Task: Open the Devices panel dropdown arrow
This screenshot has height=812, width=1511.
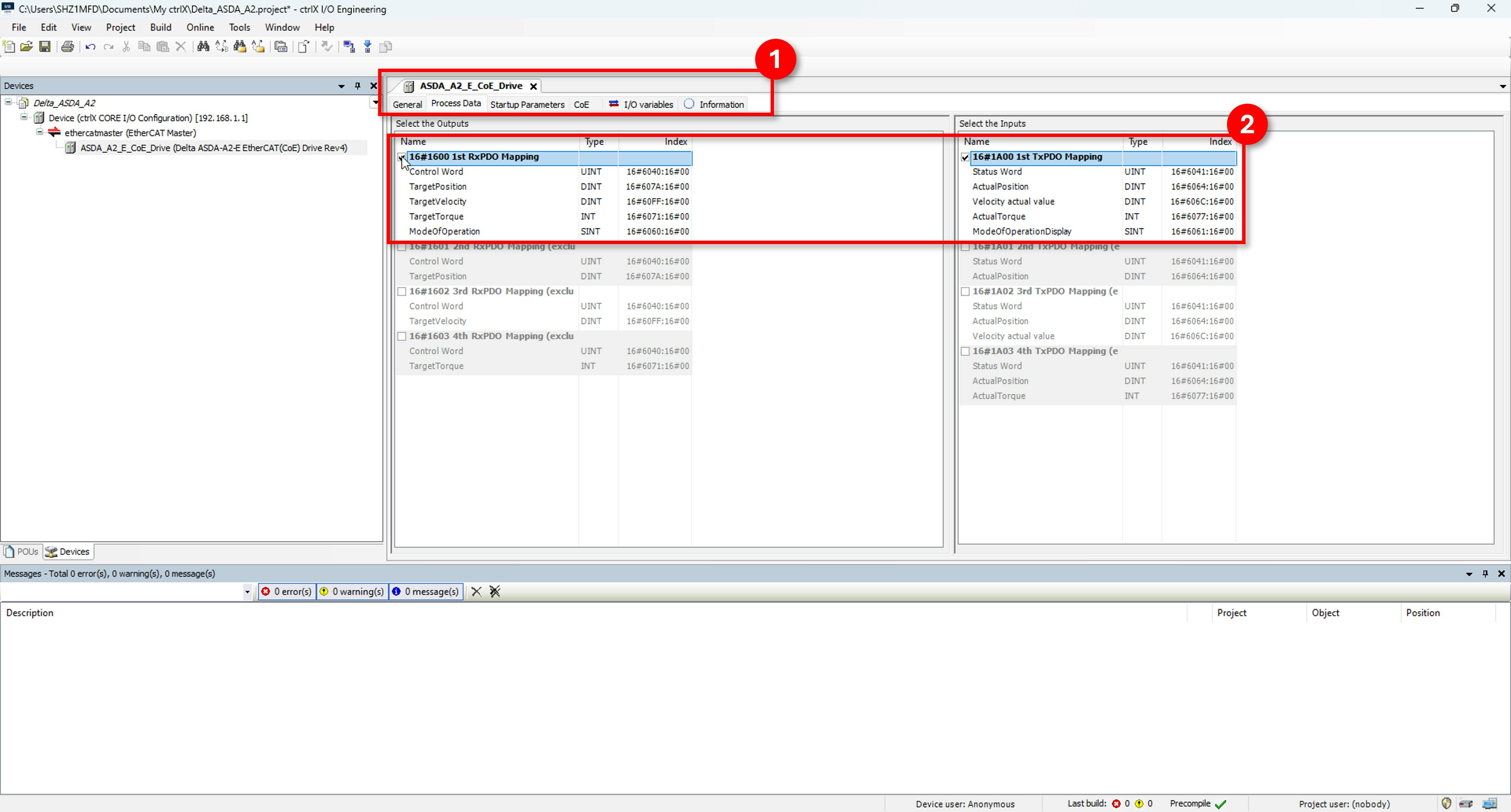Action: coord(341,86)
